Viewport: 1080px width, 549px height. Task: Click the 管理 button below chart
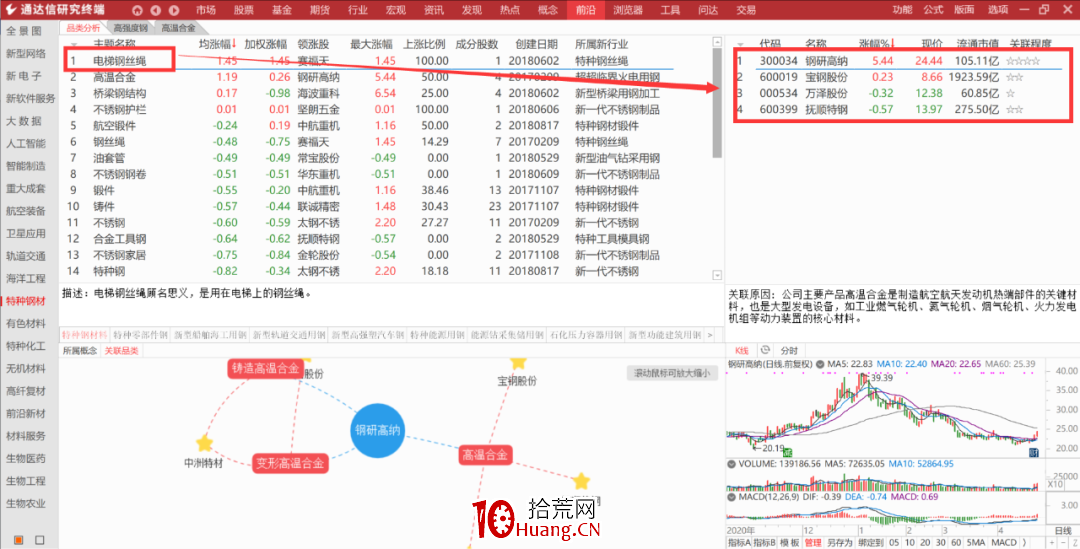pos(813,542)
